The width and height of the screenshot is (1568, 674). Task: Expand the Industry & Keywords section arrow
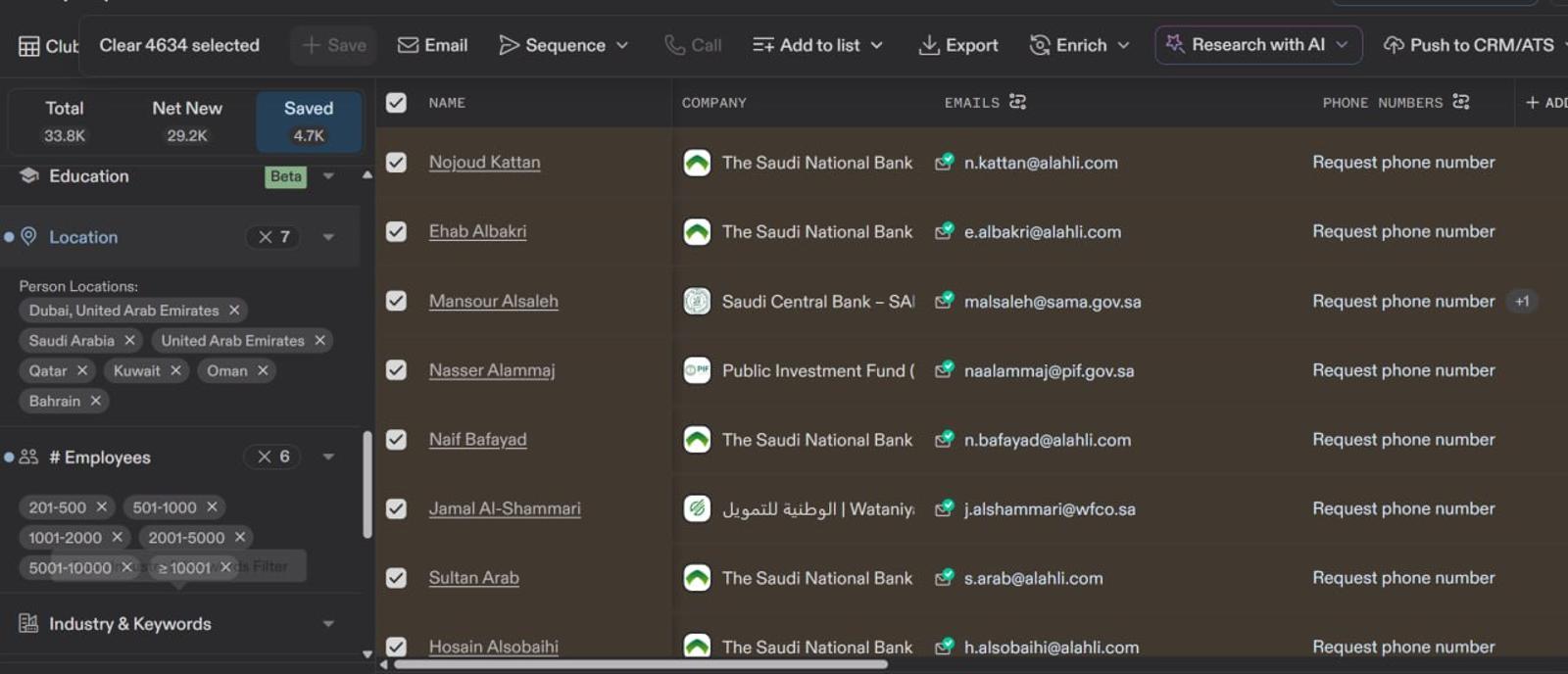pyautogui.click(x=328, y=623)
